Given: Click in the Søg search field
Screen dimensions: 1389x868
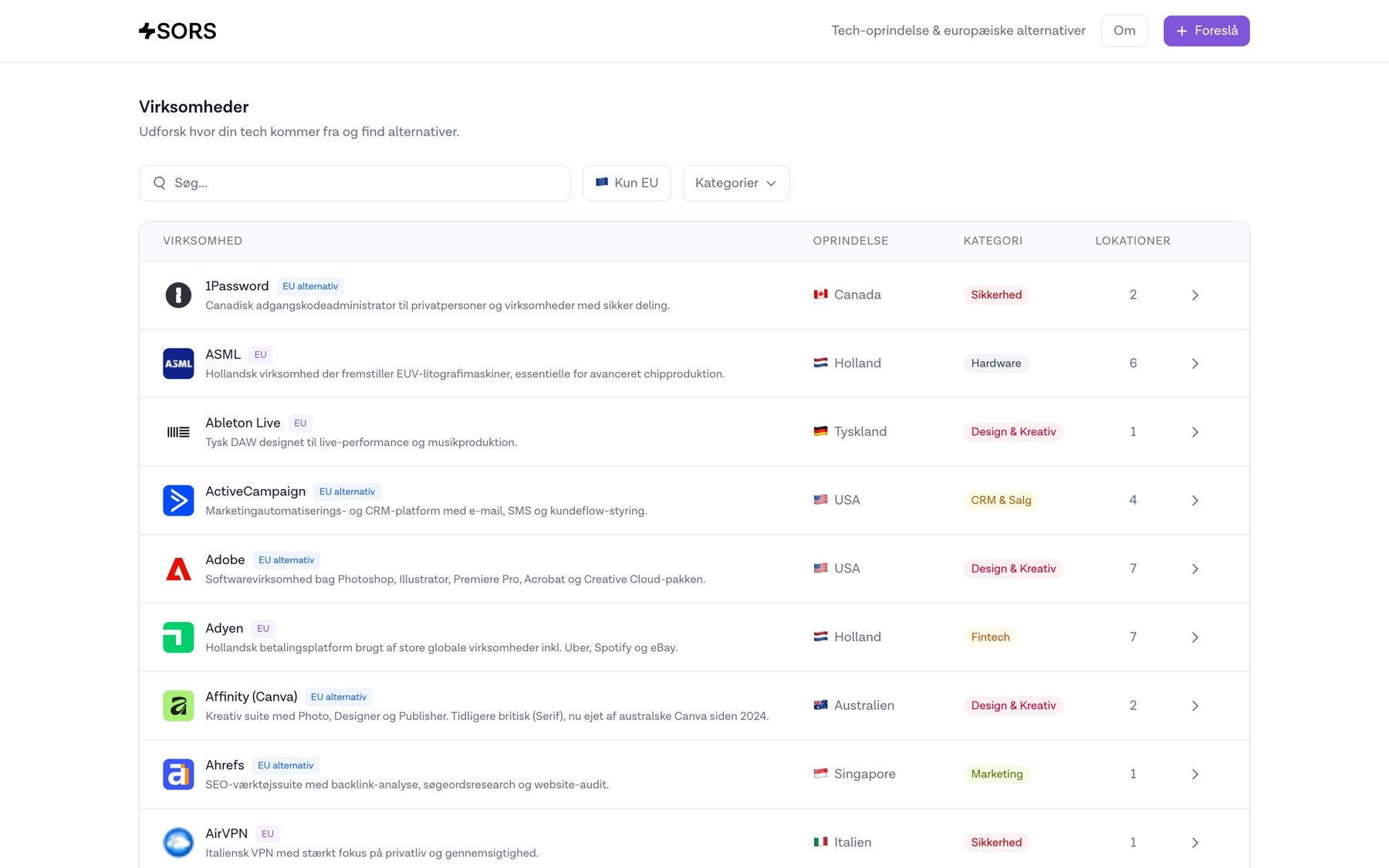Looking at the screenshot, I should (x=355, y=183).
